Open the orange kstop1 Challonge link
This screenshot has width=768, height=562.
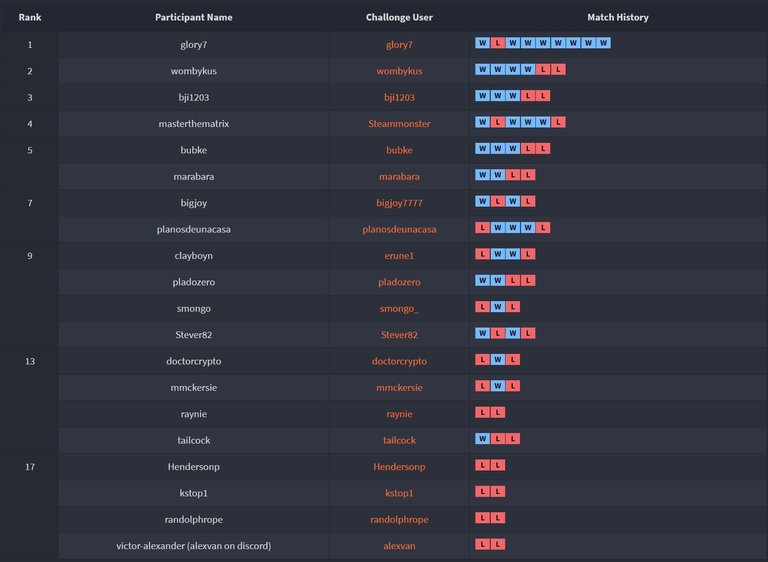click(399, 493)
